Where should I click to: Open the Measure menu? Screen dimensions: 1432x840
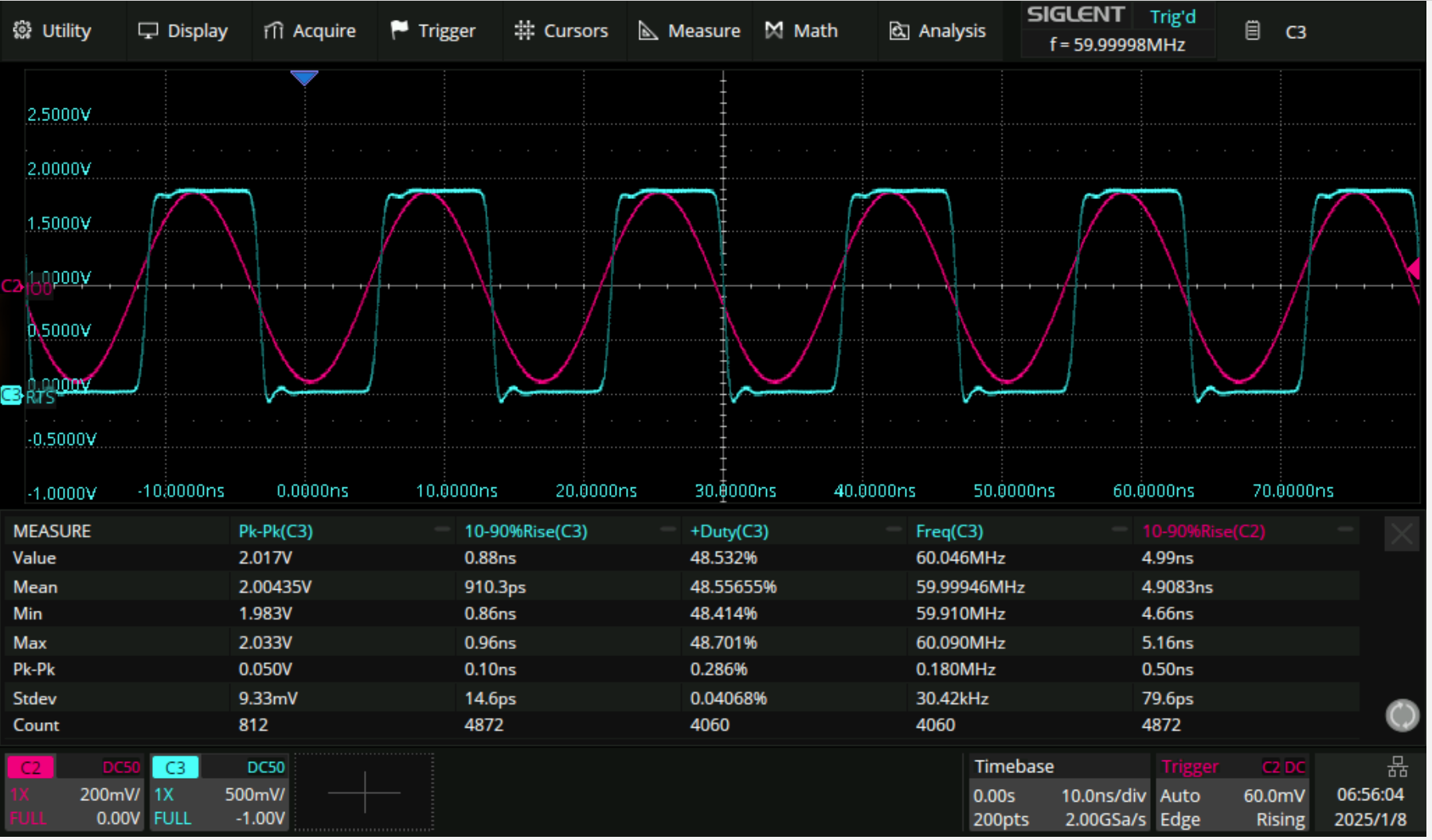pos(690,31)
